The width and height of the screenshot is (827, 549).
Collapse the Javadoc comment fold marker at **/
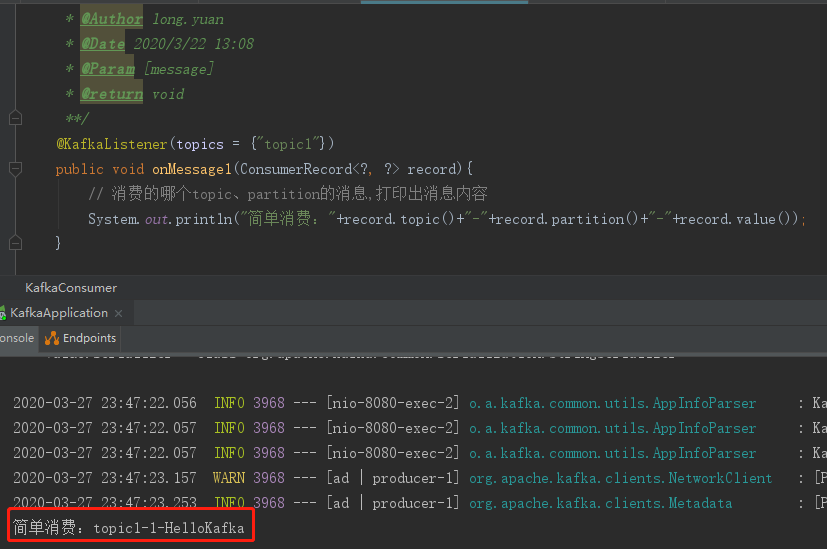click(x=15, y=118)
